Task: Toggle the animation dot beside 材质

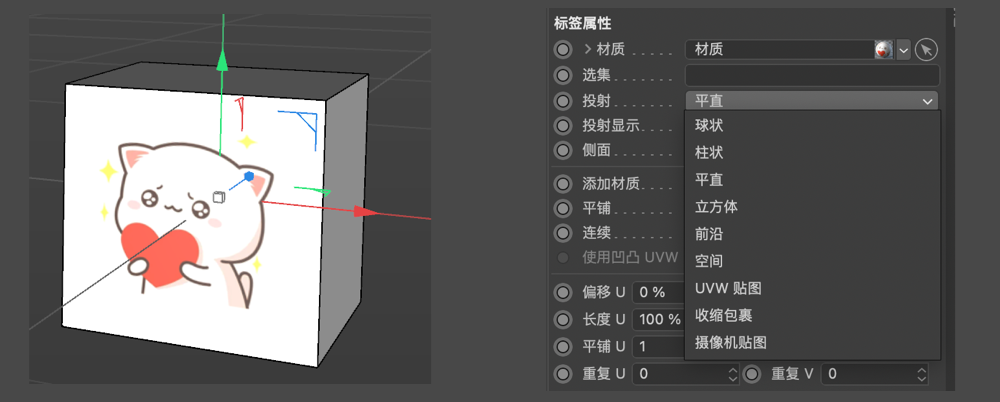Action: [562, 50]
